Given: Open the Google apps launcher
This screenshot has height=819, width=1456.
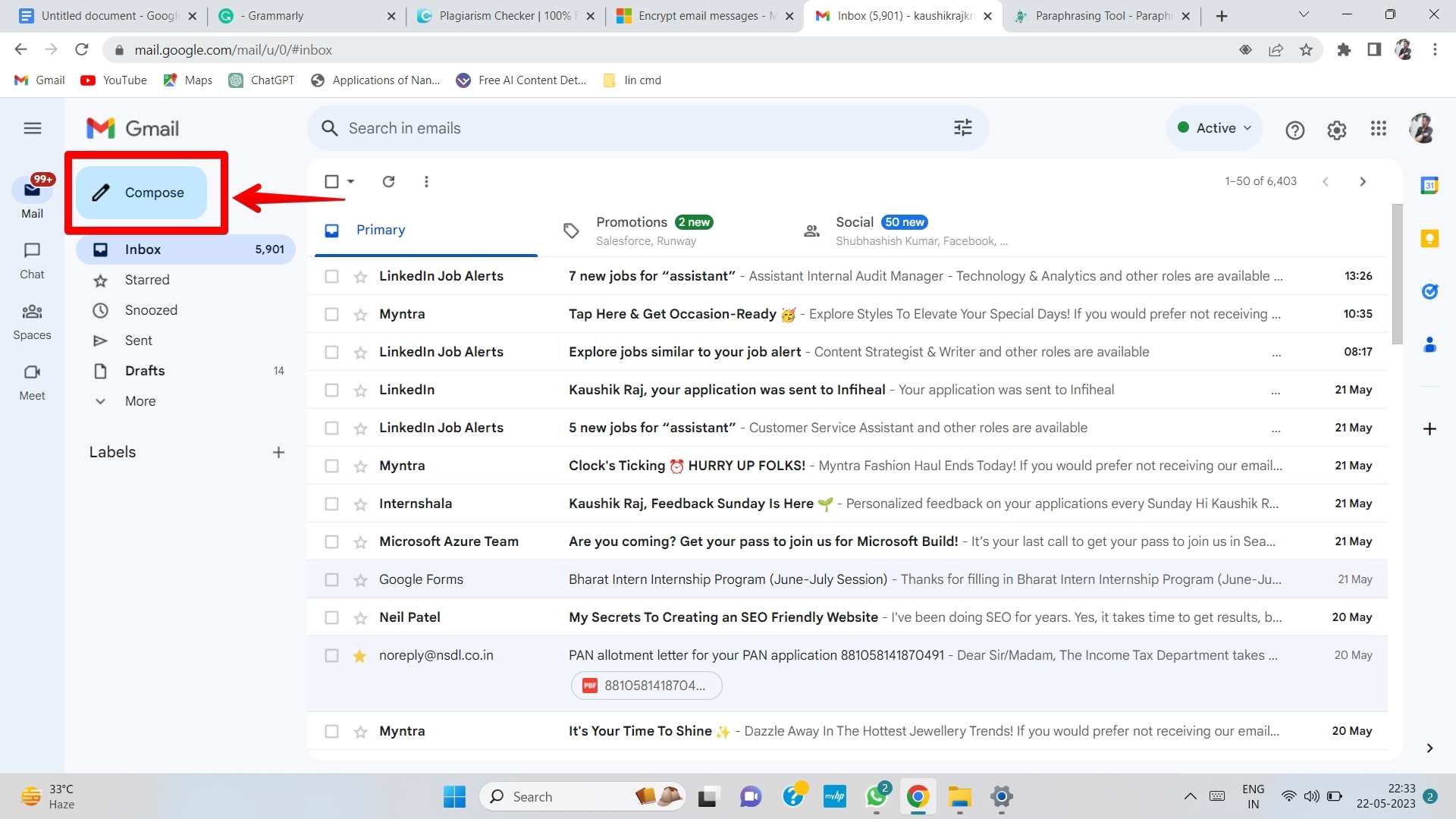Looking at the screenshot, I should [x=1379, y=129].
